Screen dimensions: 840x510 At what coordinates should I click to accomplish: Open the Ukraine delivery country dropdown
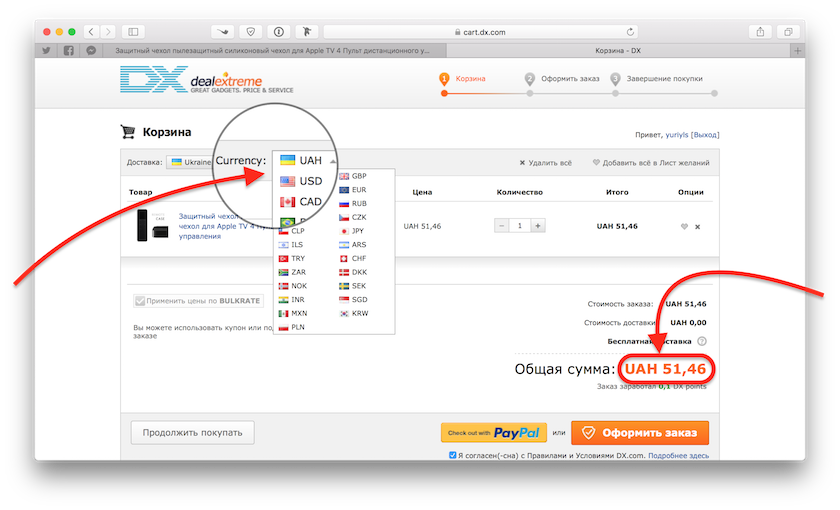190,162
